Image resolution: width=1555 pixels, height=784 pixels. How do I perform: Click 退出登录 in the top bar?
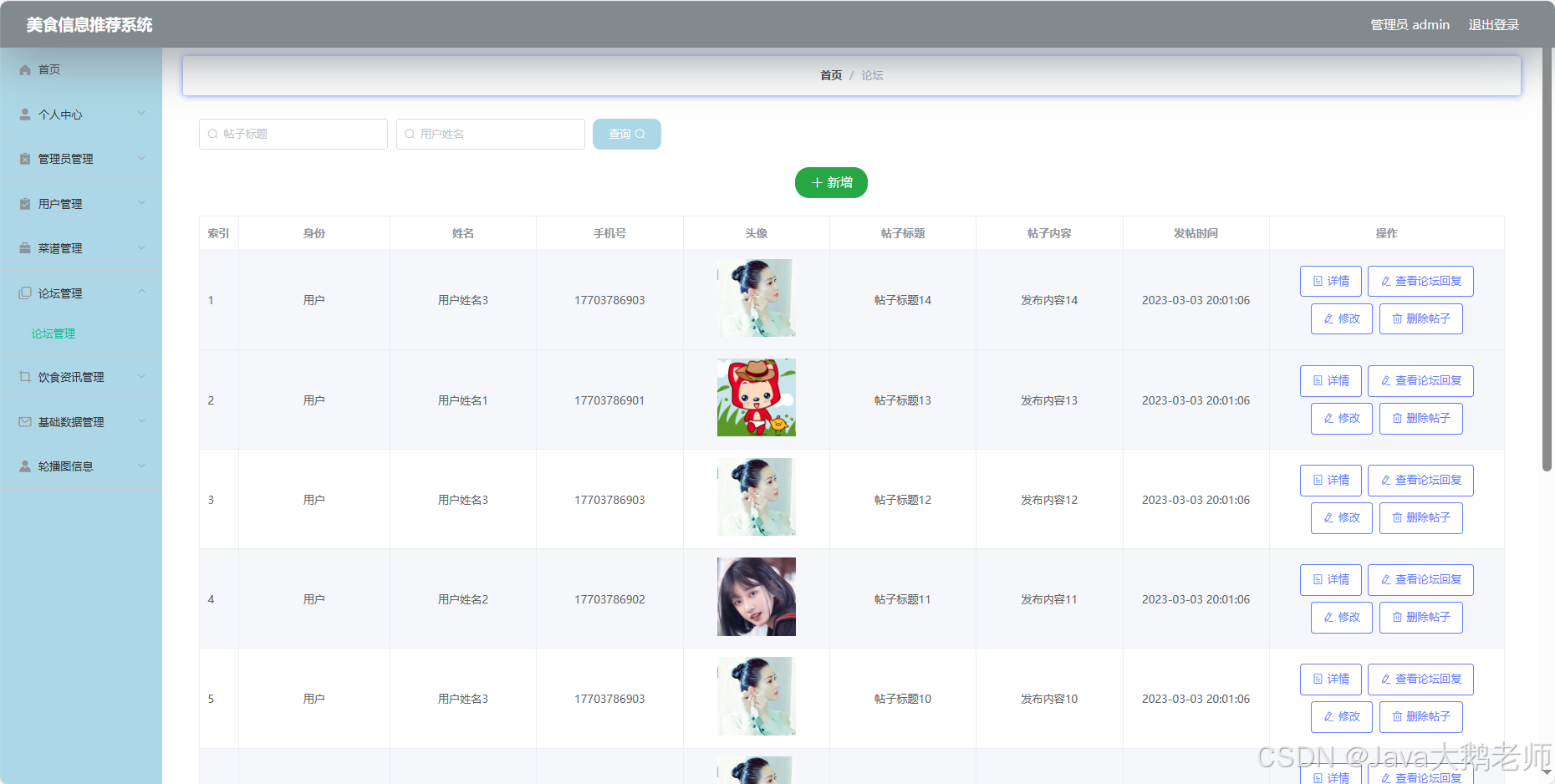[x=1493, y=24]
